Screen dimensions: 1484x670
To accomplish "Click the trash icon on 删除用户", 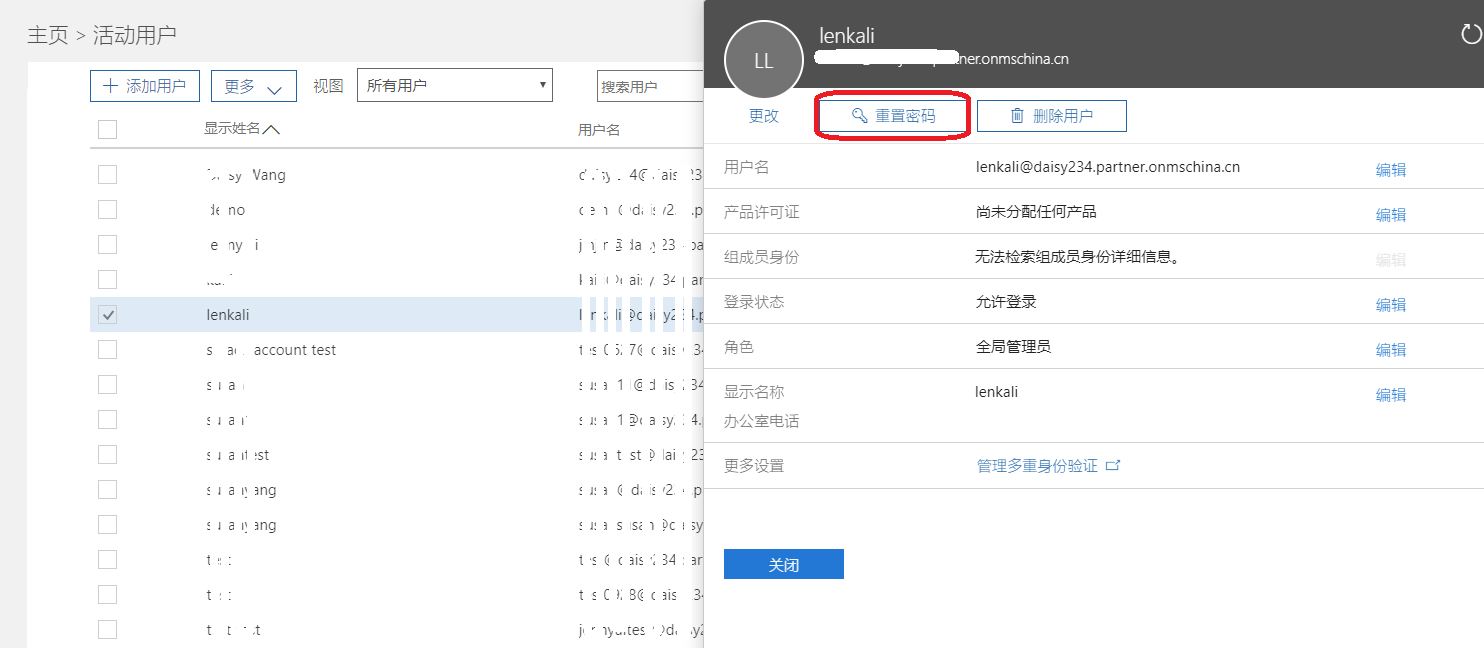I will (x=1017, y=116).
